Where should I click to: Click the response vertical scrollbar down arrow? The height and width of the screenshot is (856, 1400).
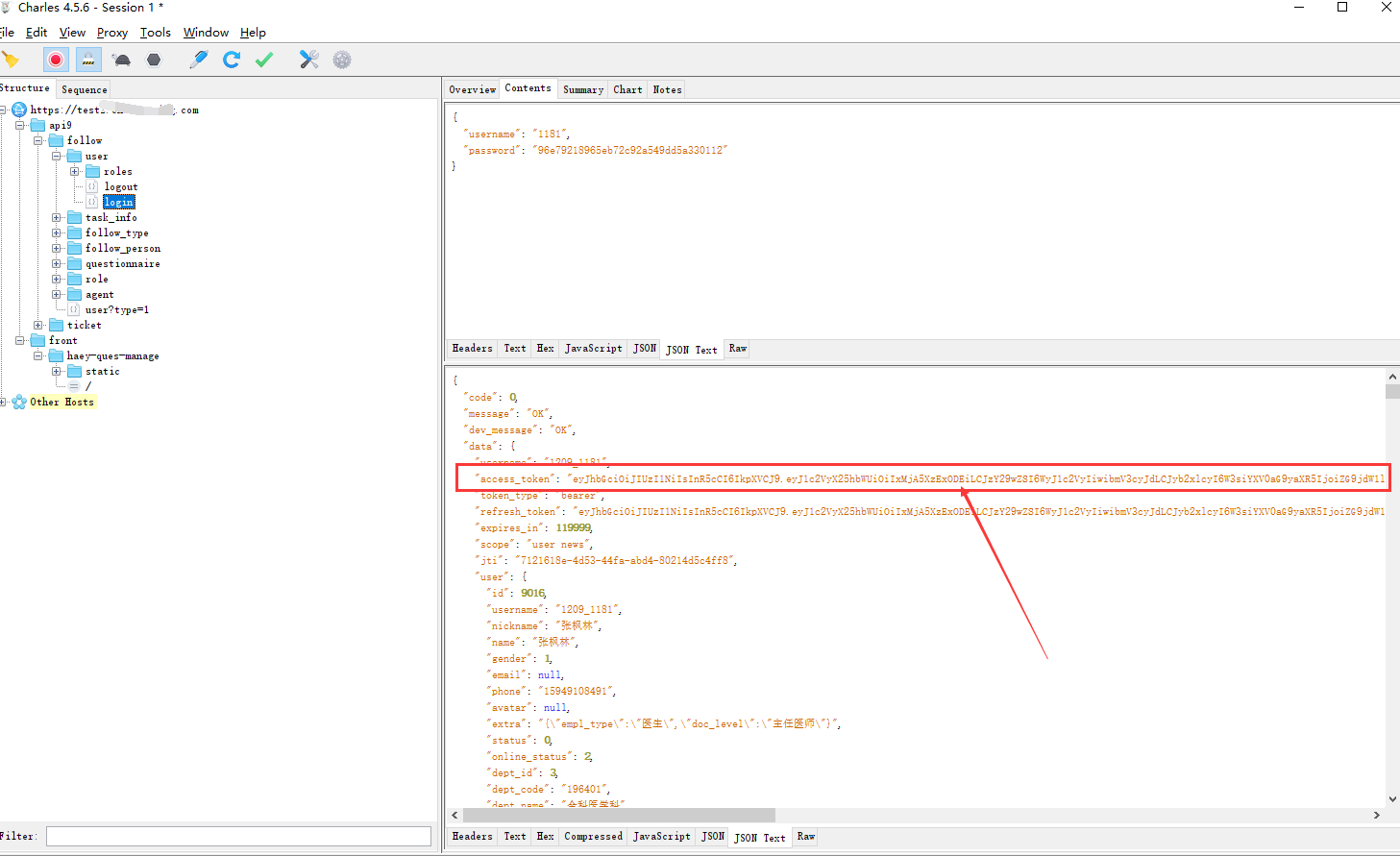1392,798
